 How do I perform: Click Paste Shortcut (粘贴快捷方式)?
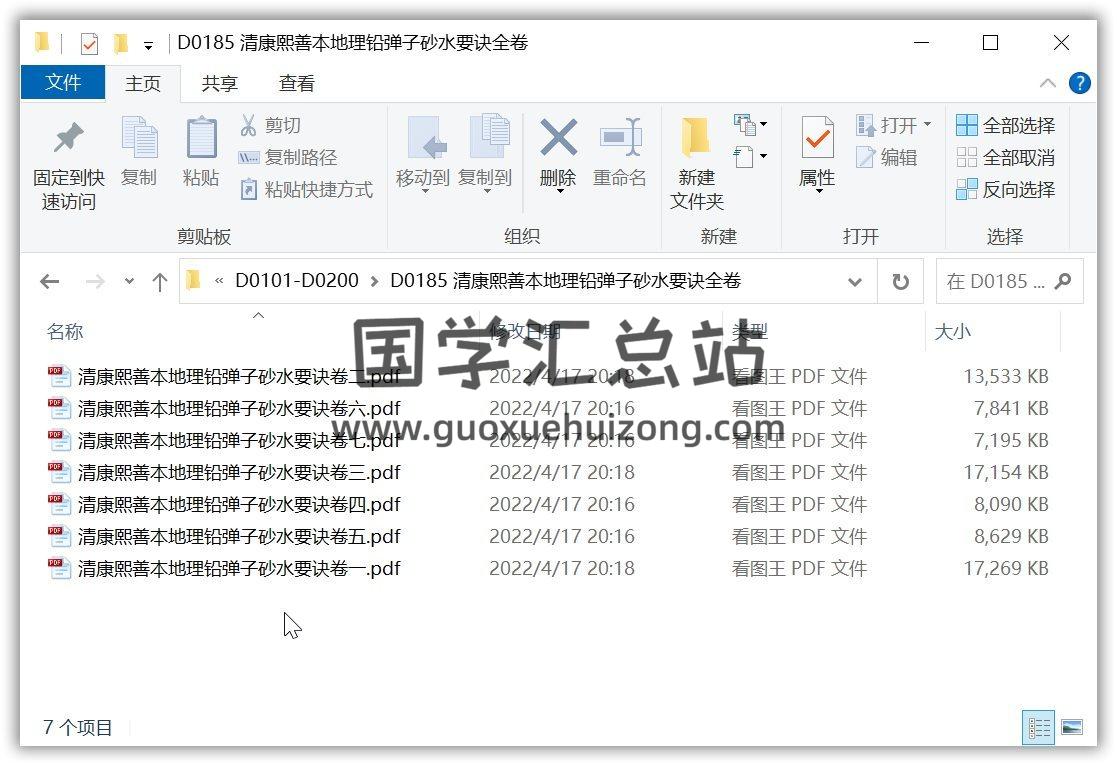(306, 190)
